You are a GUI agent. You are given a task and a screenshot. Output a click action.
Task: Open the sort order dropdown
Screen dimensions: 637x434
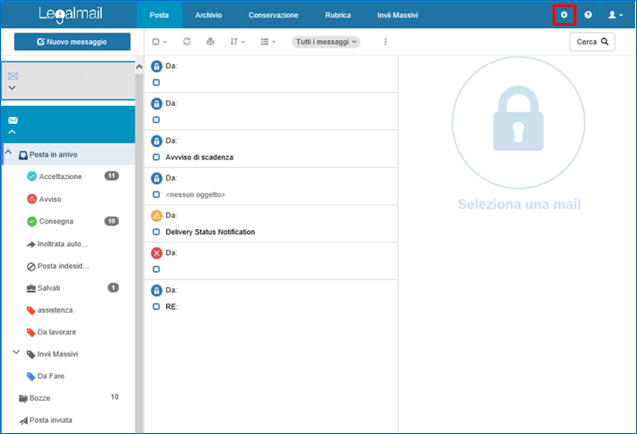pos(237,42)
